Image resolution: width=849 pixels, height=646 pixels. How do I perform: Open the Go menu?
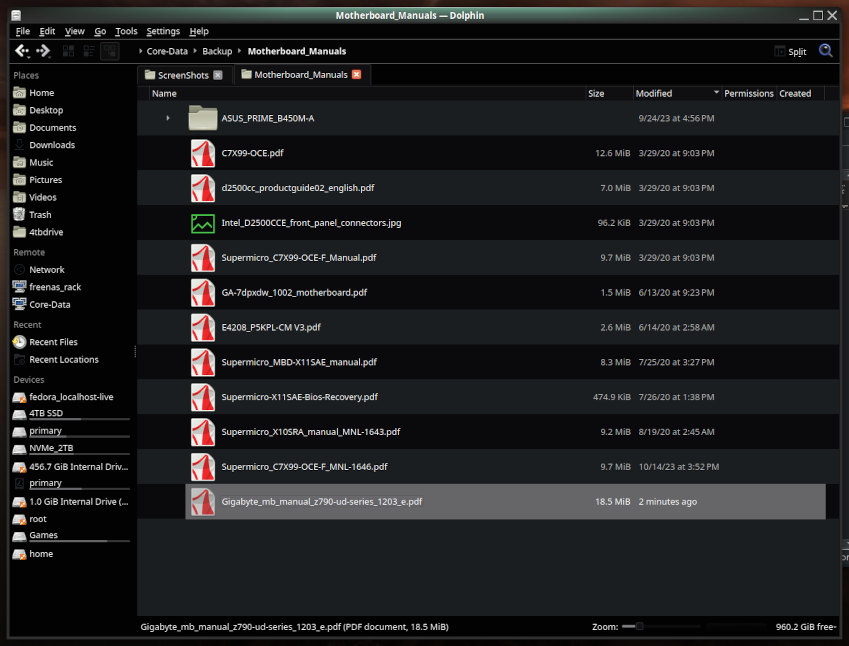point(100,31)
